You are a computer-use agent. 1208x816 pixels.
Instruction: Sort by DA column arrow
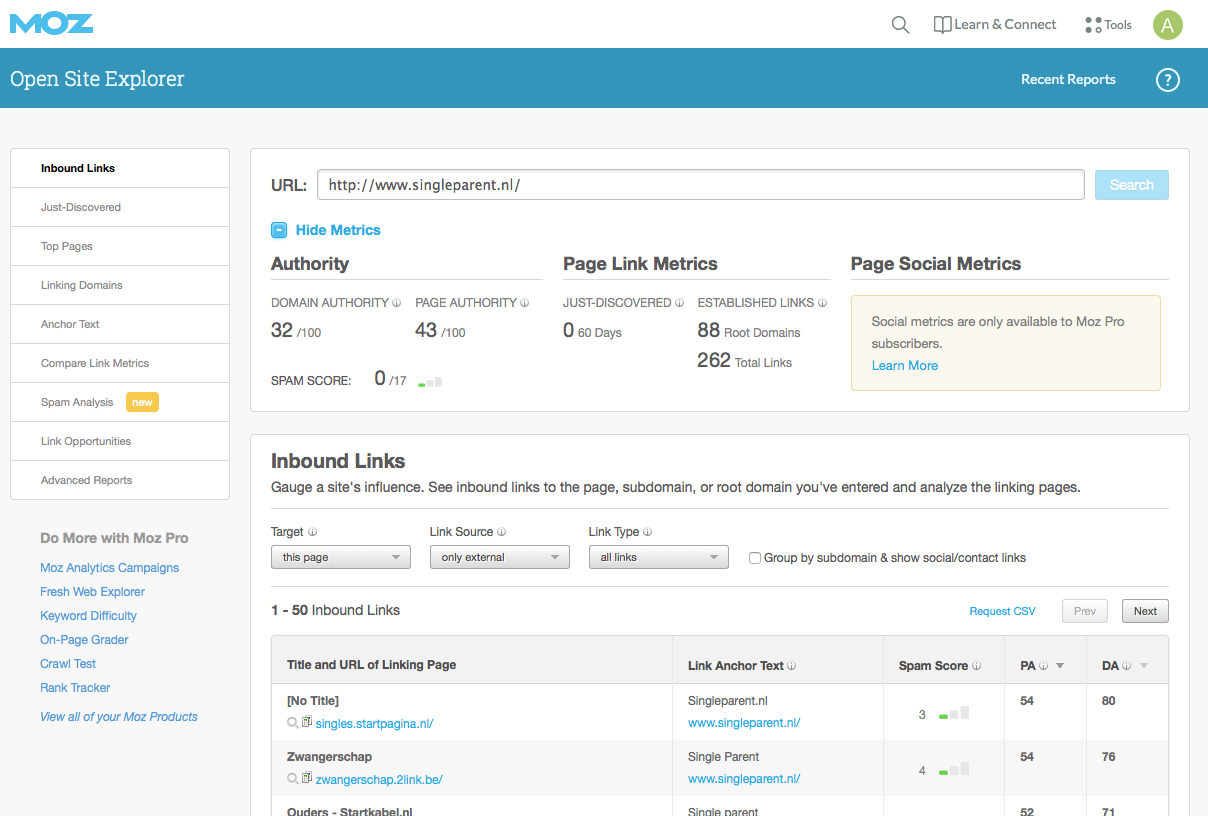pos(1144,667)
